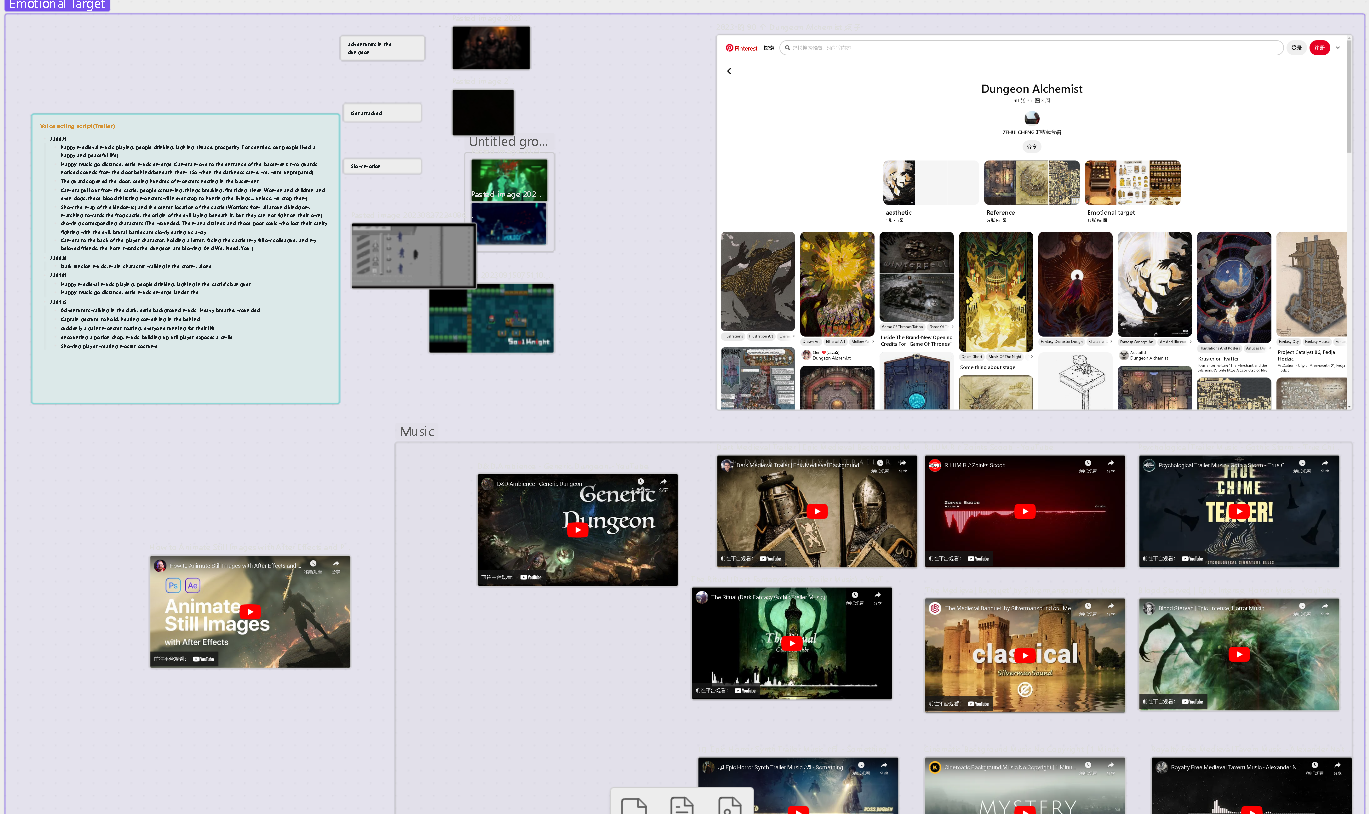Play the Animate Still Images video
This screenshot has height=814, width=1369.
[x=250, y=612]
